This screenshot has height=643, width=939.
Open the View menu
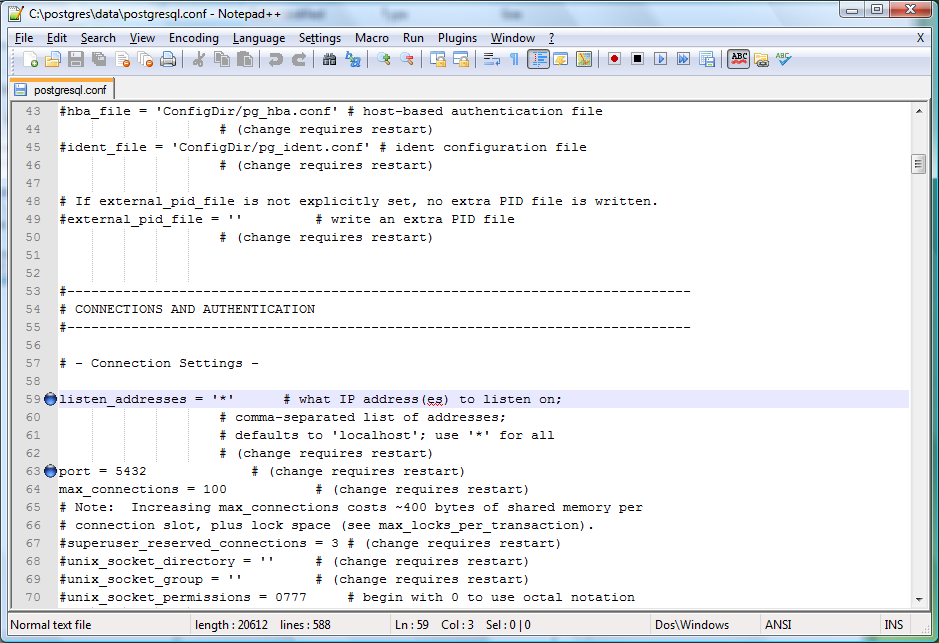click(x=143, y=38)
